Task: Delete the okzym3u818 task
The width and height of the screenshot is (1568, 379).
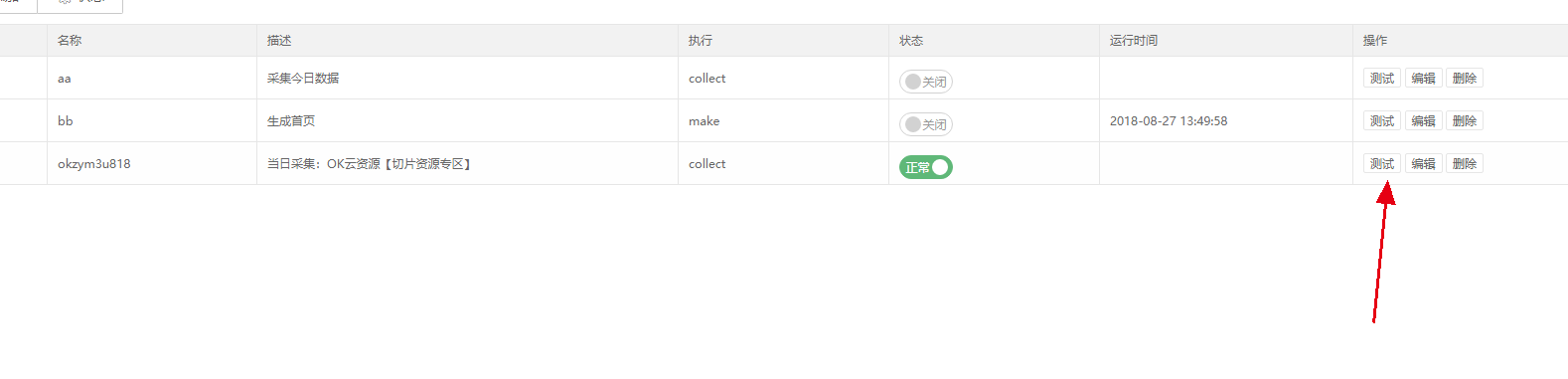Action: (x=1465, y=163)
